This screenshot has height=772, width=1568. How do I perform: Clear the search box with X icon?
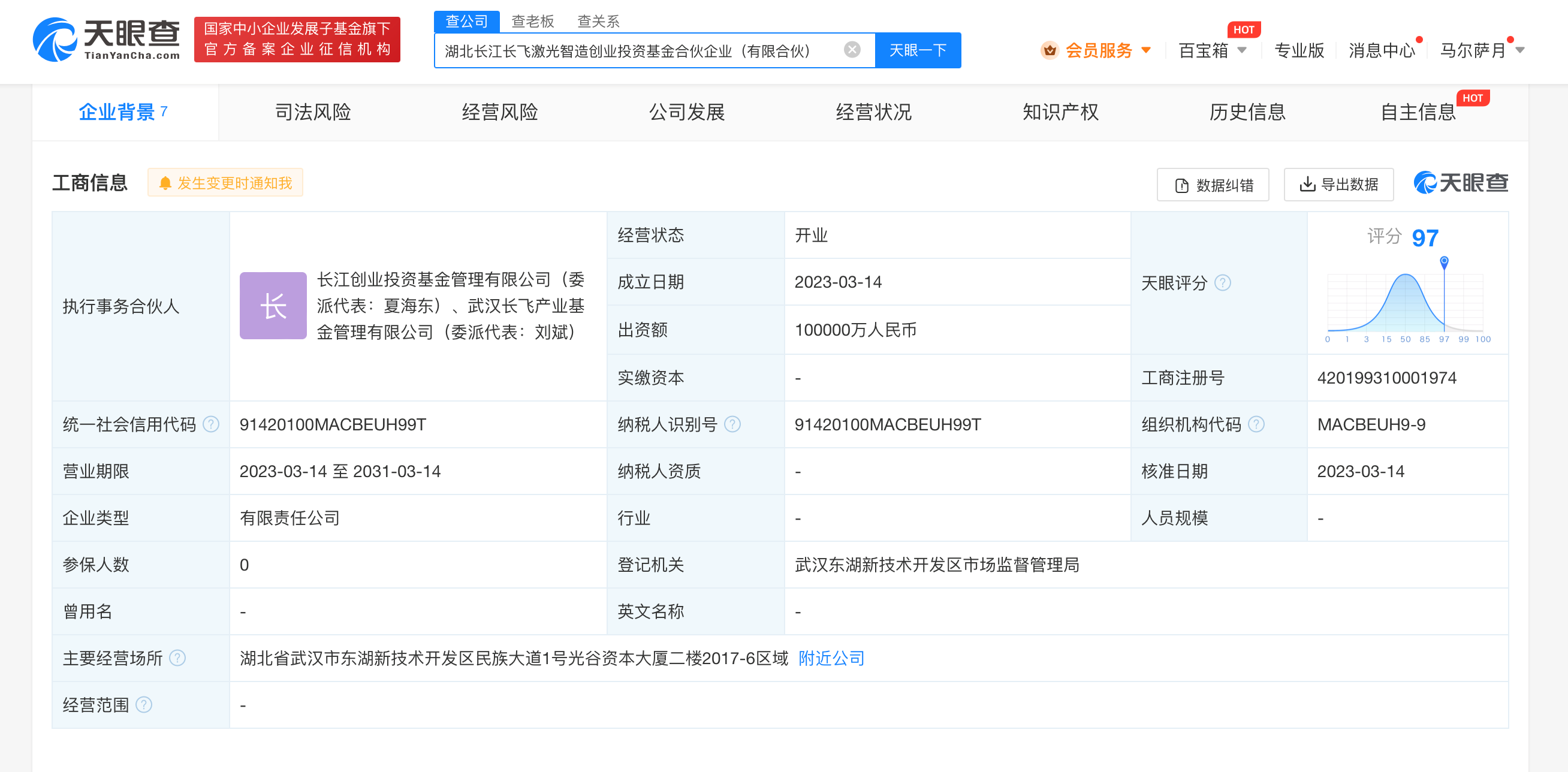click(x=852, y=50)
